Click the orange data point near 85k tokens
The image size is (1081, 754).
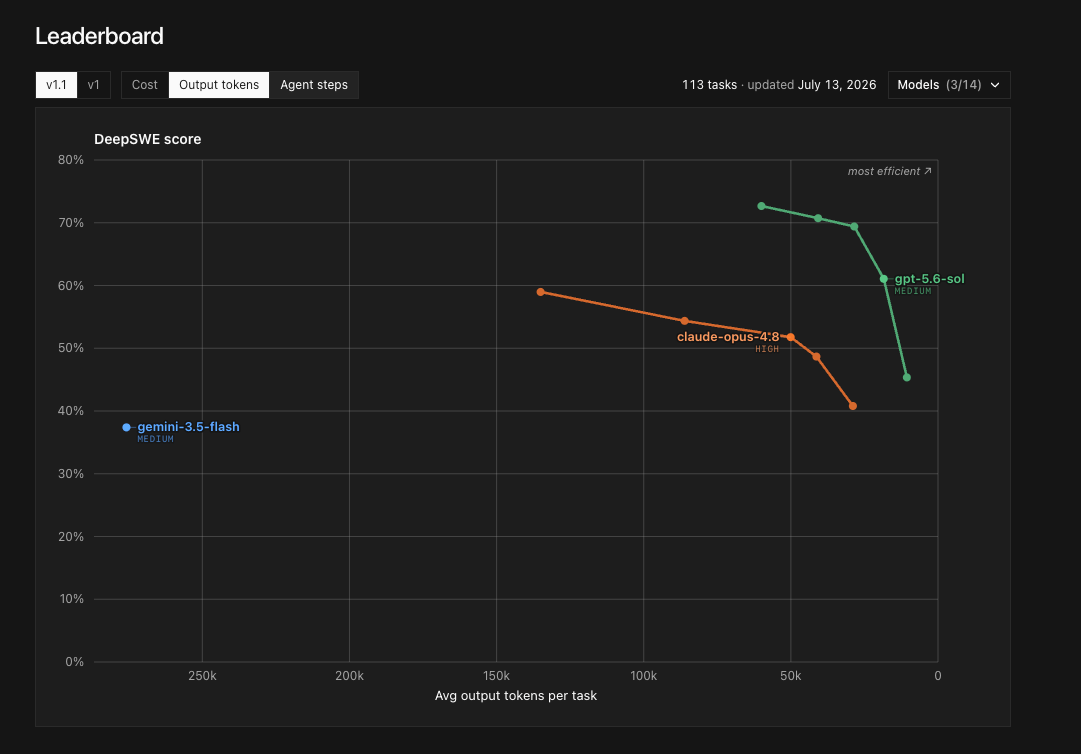pyautogui.click(x=685, y=321)
